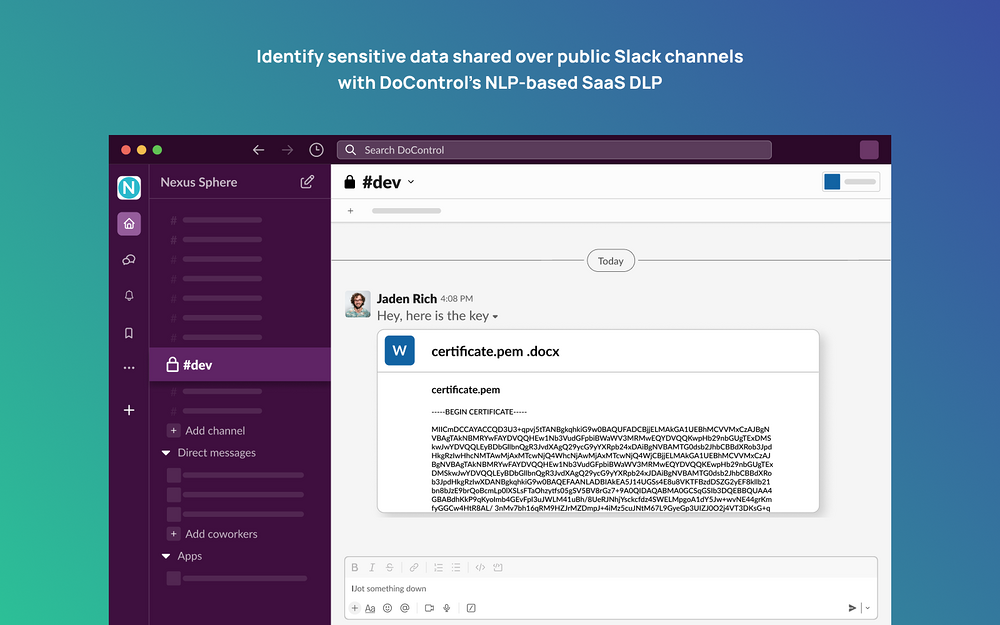Open the members button in channel header
Image resolution: width=1000 pixels, height=625 pixels.
(851, 182)
